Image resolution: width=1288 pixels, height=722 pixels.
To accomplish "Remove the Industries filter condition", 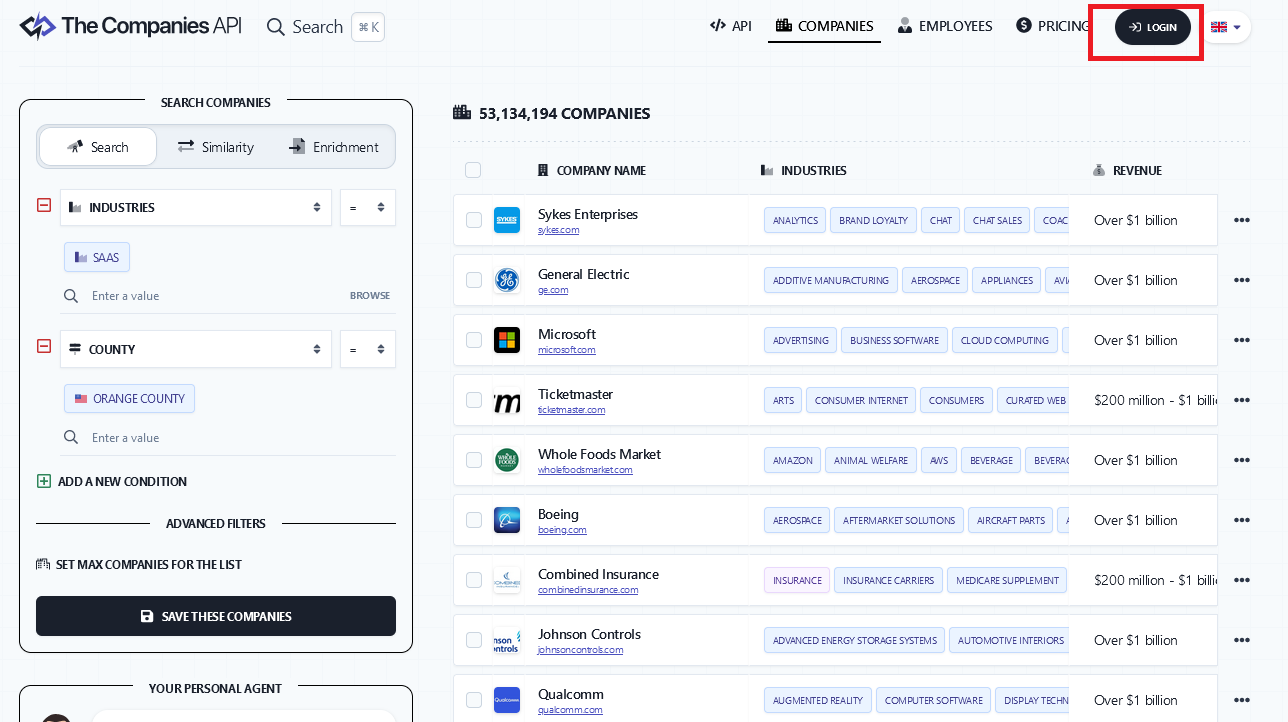I will pos(44,205).
